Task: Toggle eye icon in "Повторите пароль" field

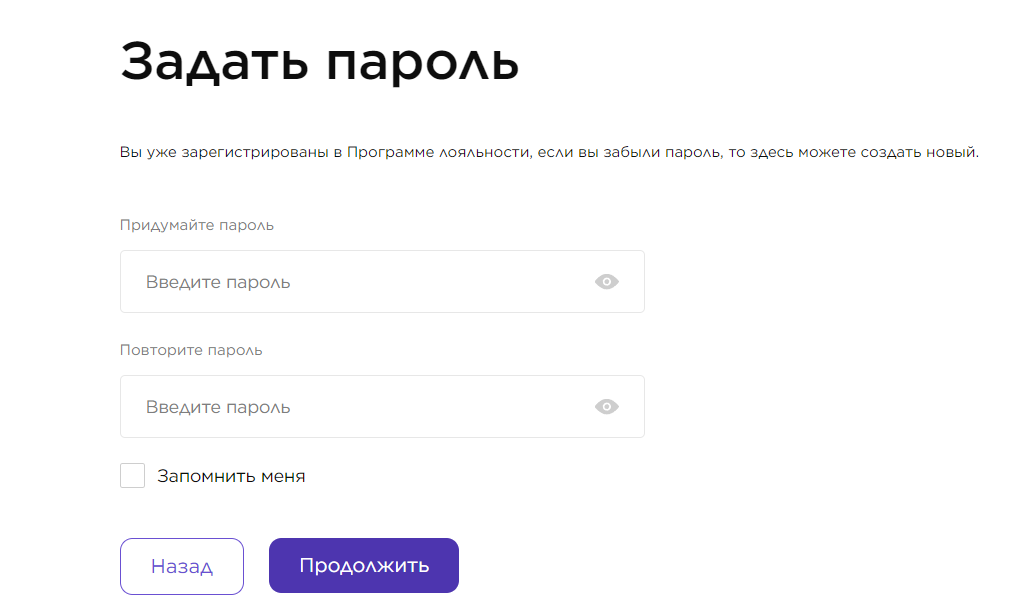Action: click(607, 407)
